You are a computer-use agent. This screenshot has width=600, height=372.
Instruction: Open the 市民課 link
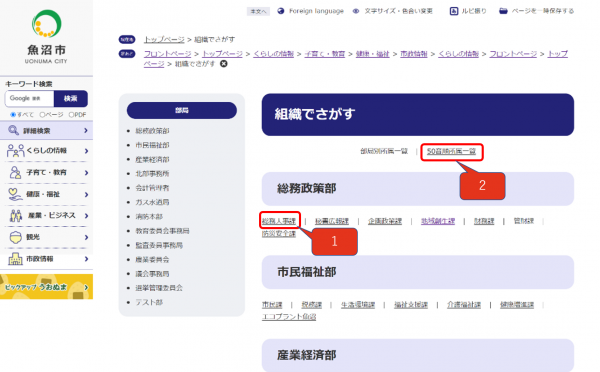[x=272, y=305]
